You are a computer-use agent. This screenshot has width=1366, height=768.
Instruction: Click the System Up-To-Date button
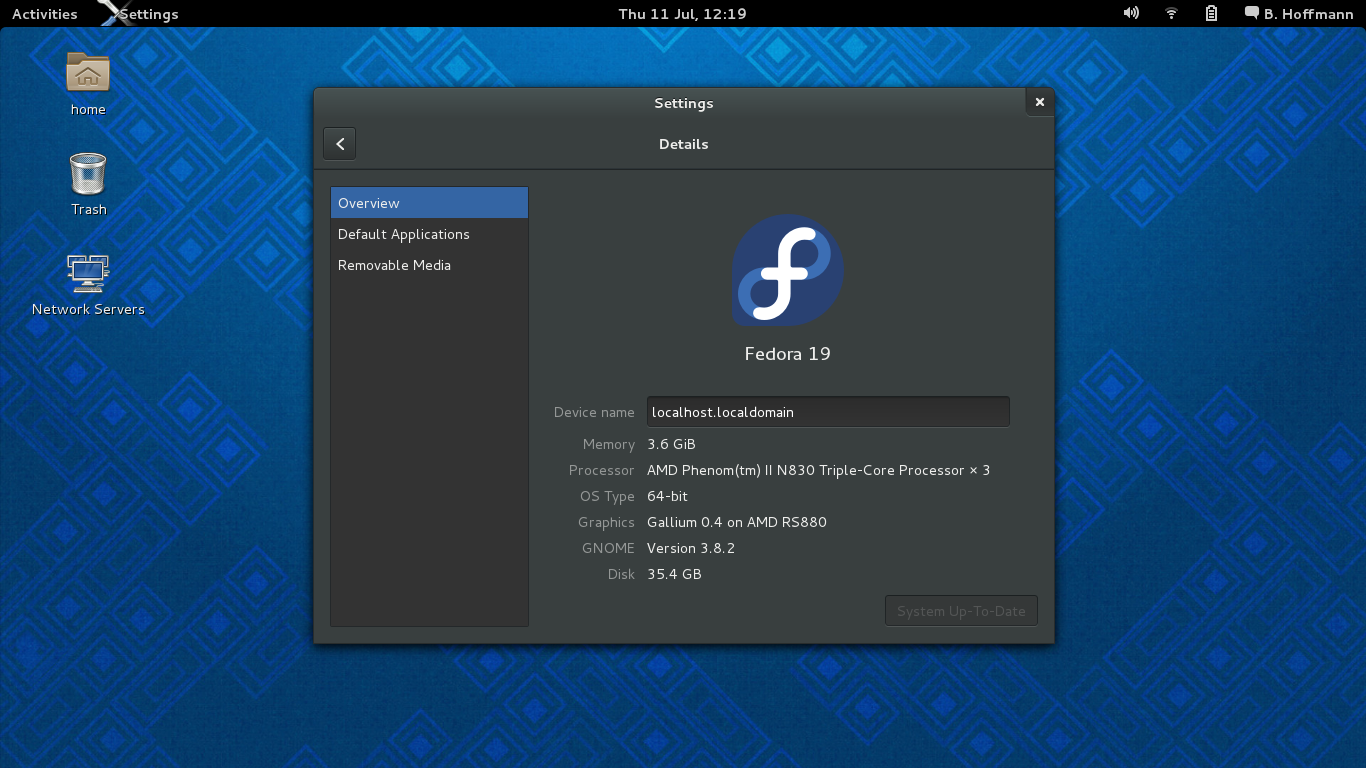tap(961, 611)
